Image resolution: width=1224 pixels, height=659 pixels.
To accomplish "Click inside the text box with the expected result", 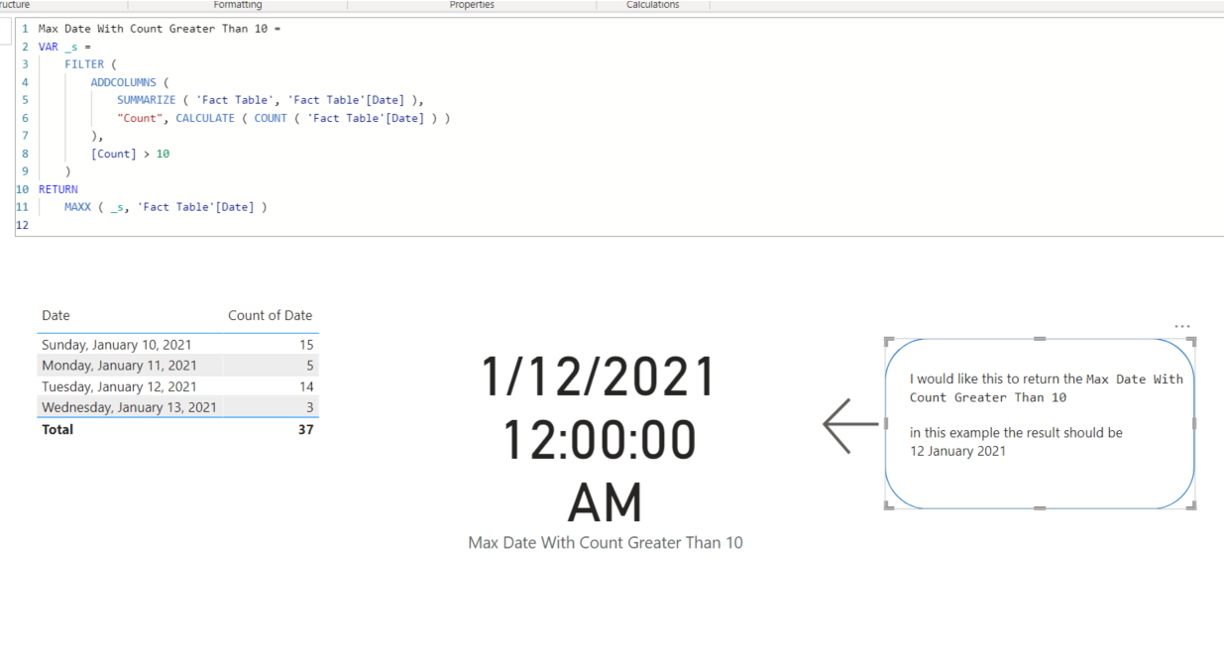I will [1040, 423].
